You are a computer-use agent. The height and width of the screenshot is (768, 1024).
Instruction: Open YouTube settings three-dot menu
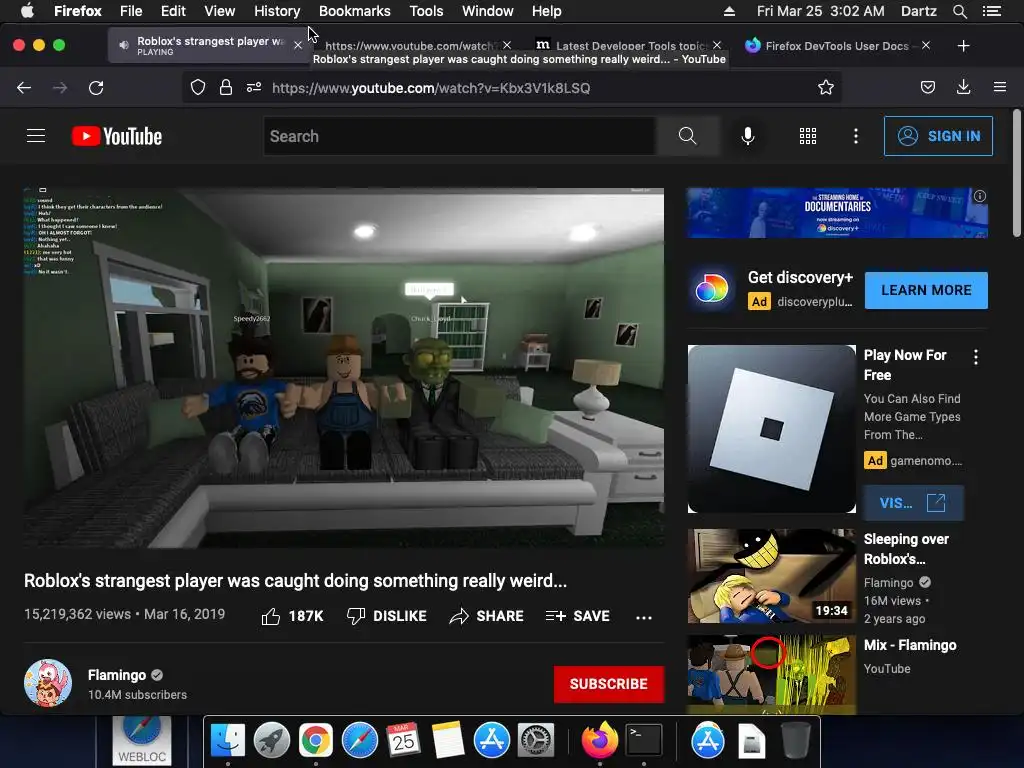point(856,136)
